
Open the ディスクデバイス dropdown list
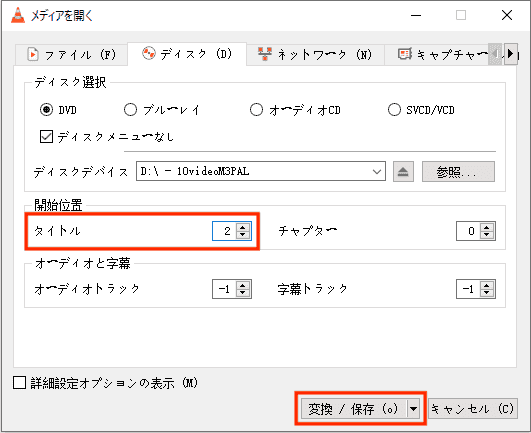pyautogui.click(x=261, y=171)
